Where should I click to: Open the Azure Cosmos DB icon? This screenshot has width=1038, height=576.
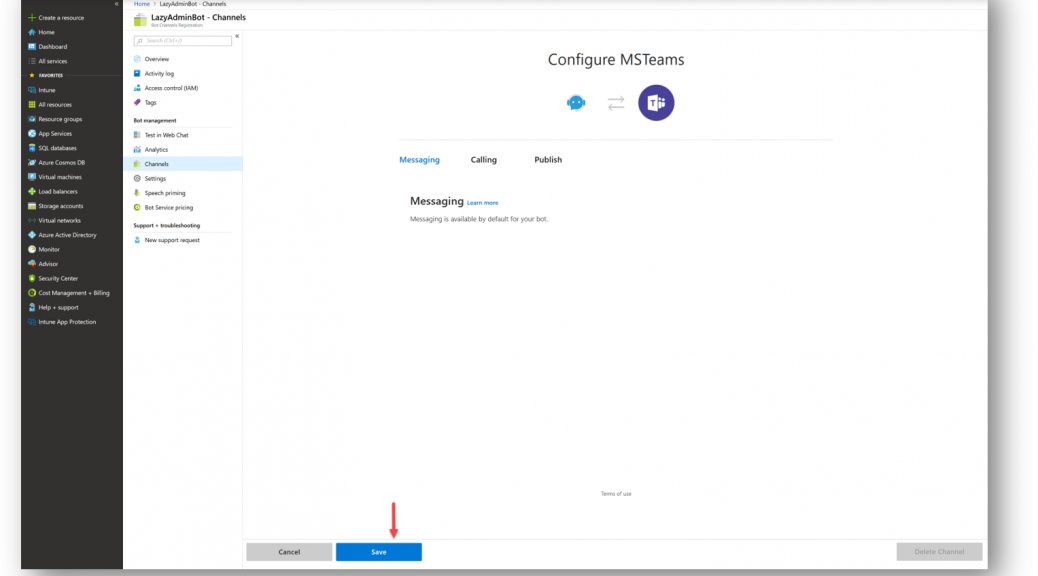point(32,163)
